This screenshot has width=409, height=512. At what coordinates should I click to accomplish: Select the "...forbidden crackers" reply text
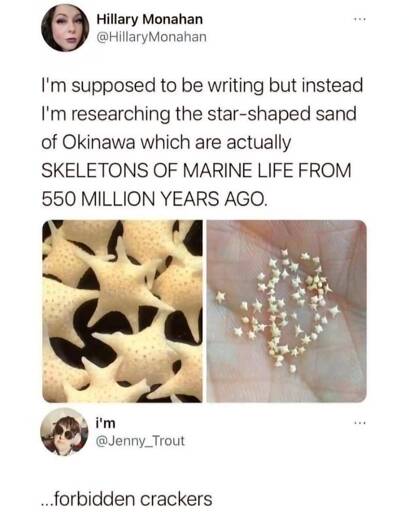(126, 499)
